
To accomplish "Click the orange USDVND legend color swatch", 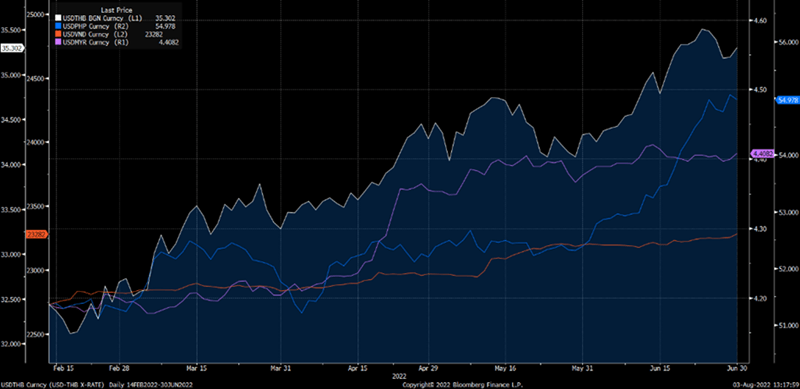I will coord(58,34).
